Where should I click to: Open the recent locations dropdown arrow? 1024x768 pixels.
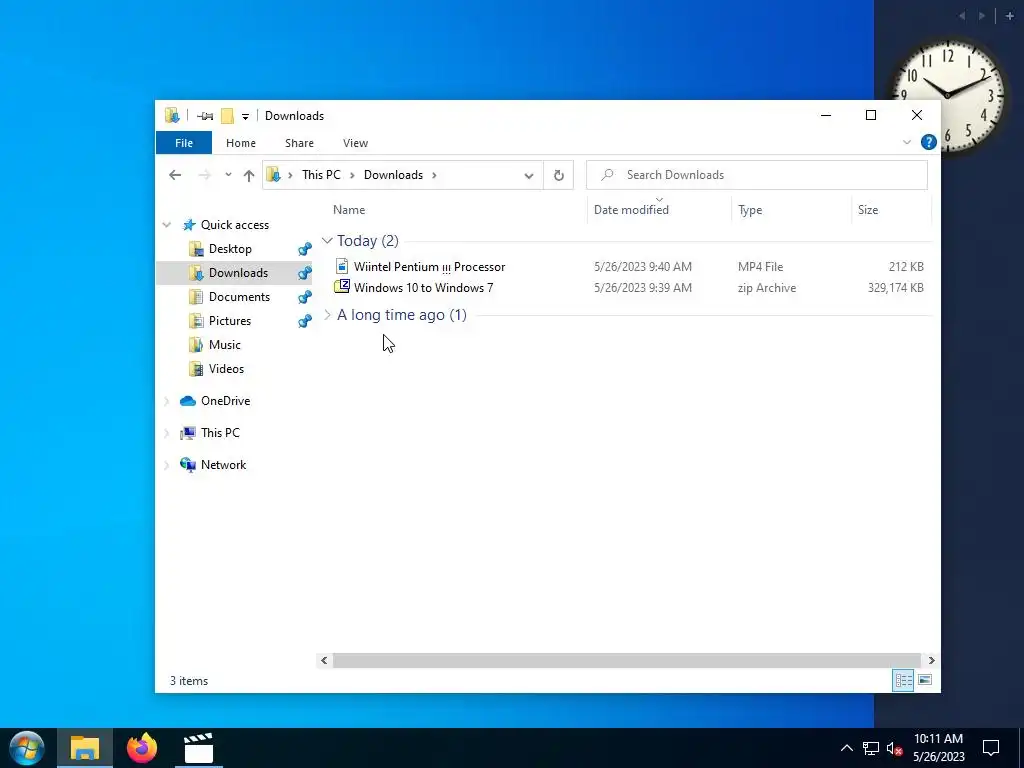pyautogui.click(x=228, y=175)
